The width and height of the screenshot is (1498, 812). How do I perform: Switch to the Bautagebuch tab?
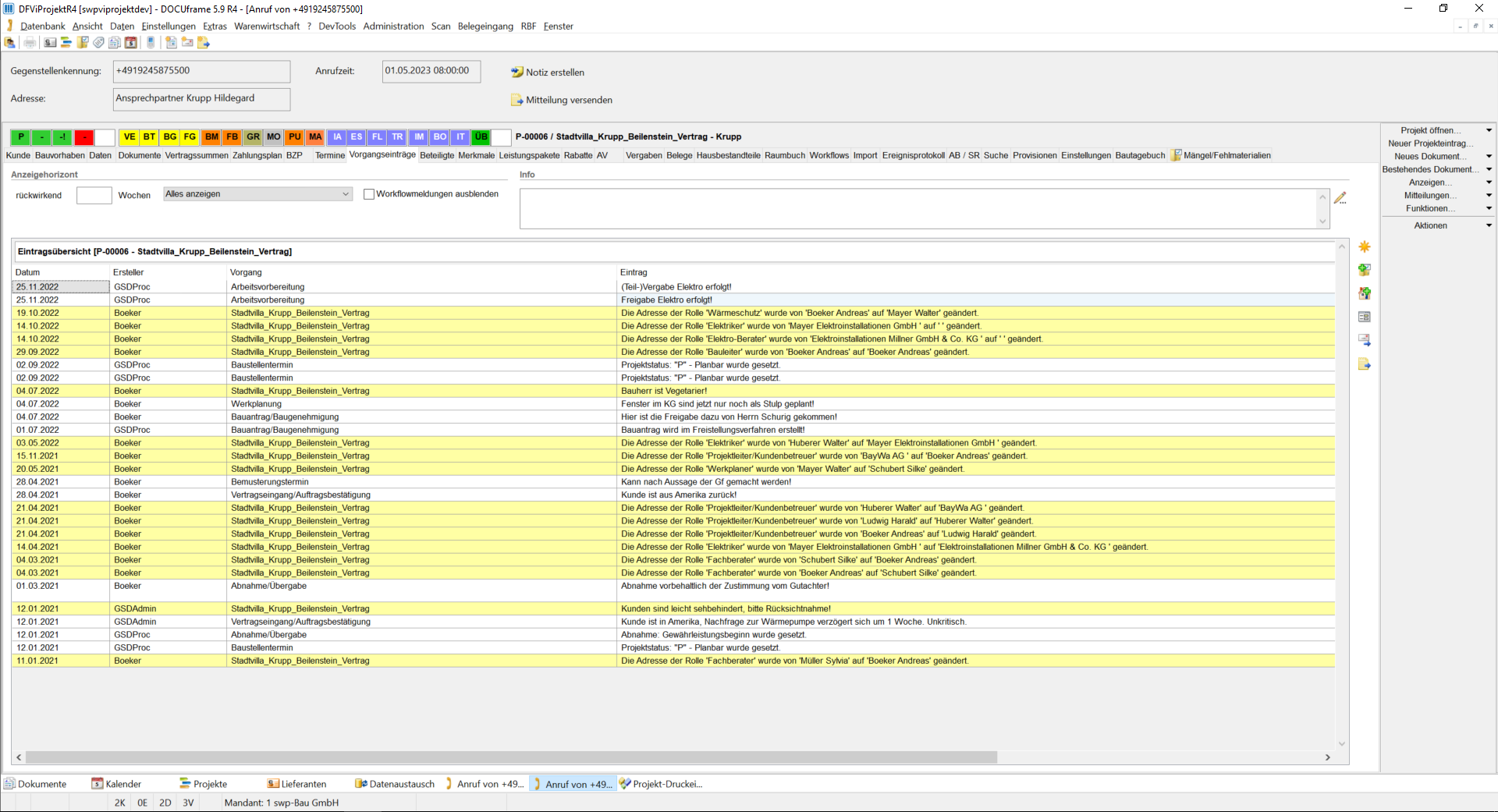(x=1140, y=155)
